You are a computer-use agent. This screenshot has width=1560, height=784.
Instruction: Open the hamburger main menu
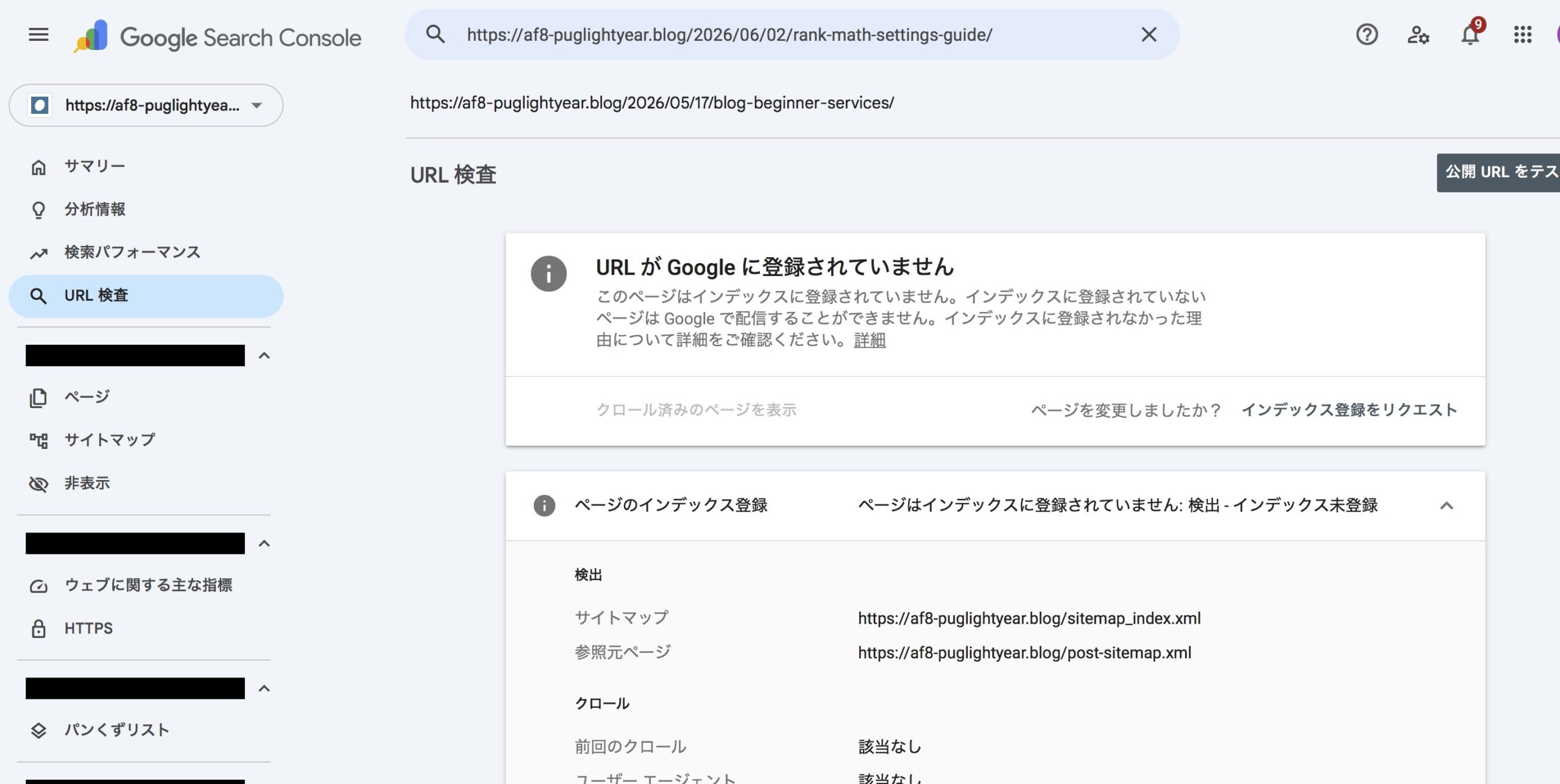[x=38, y=35]
